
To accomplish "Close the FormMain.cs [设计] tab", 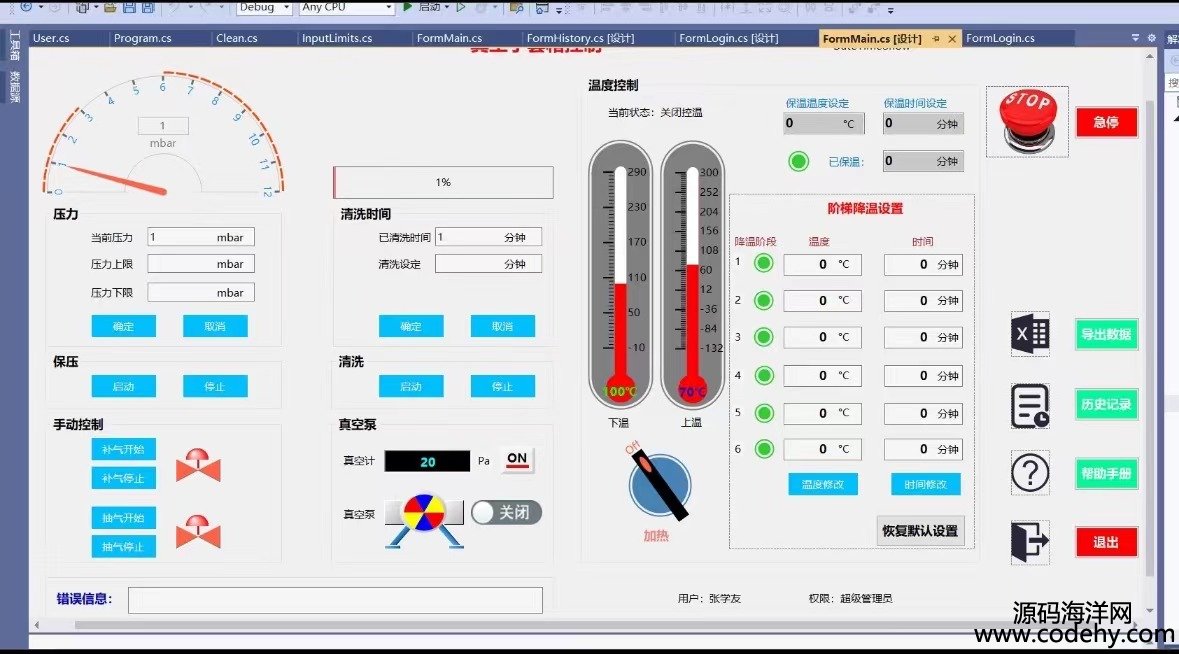I will coord(952,38).
